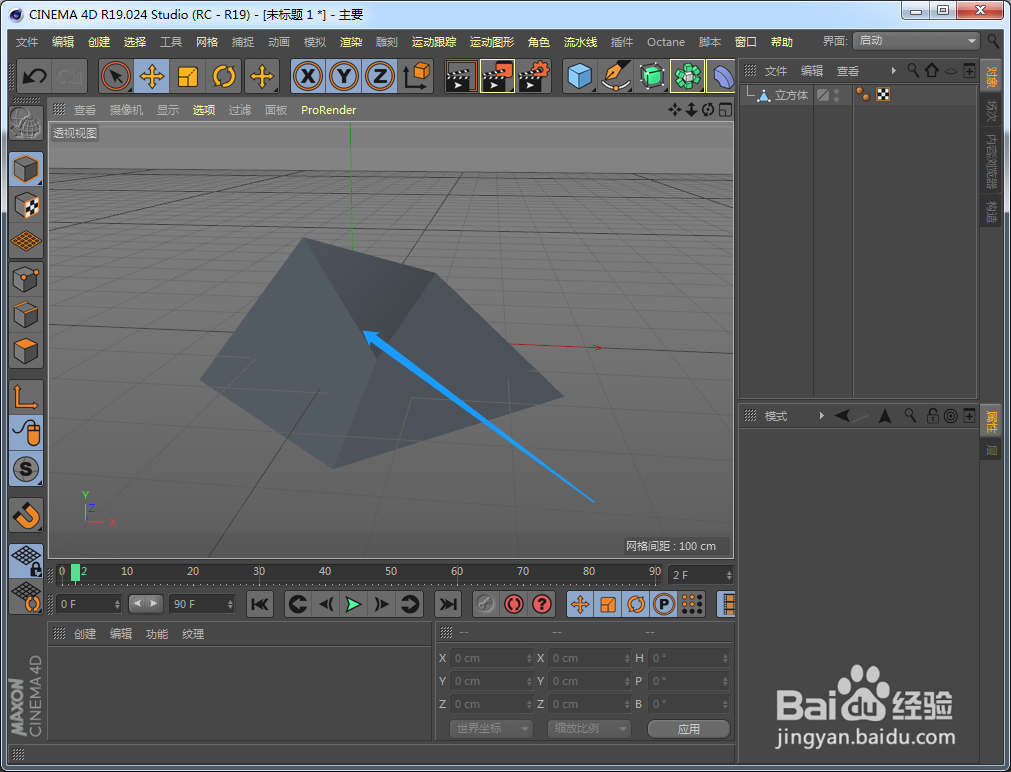This screenshot has width=1011, height=772.
Task: Toggle the locked workplane icon
Action: [26, 560]
